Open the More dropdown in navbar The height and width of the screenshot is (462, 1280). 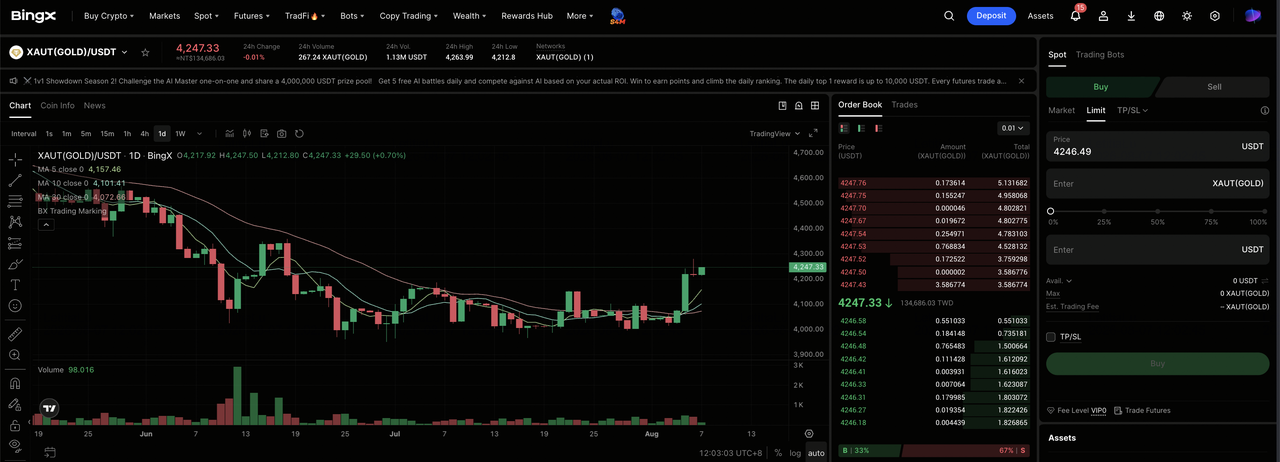pyautogui.click(x=579, y=16)
